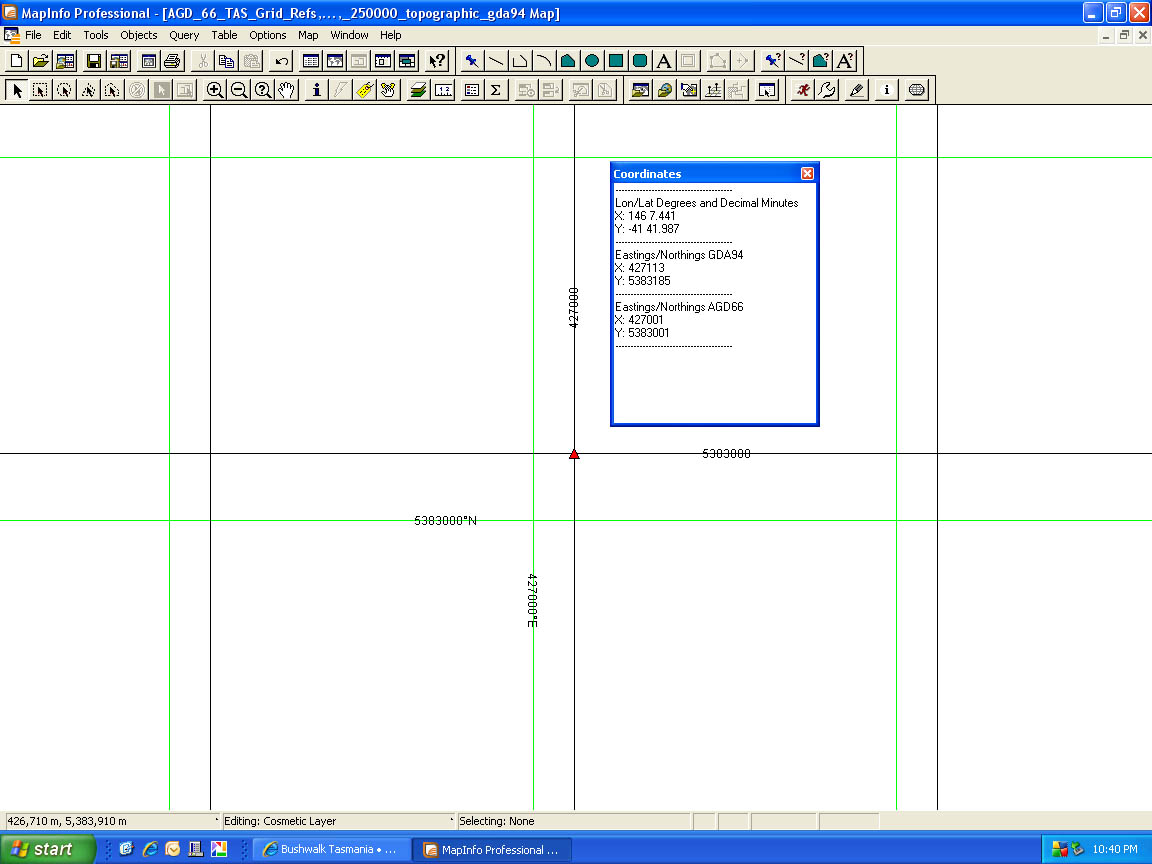The image size is (1152, 864).
Task: Click the pencil tool icon
Action: 856,90
